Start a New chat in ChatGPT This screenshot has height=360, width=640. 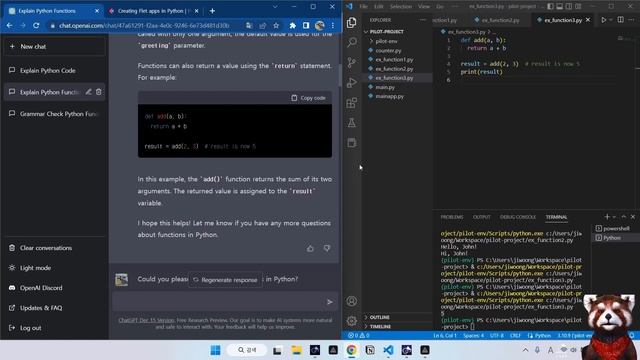55,47
